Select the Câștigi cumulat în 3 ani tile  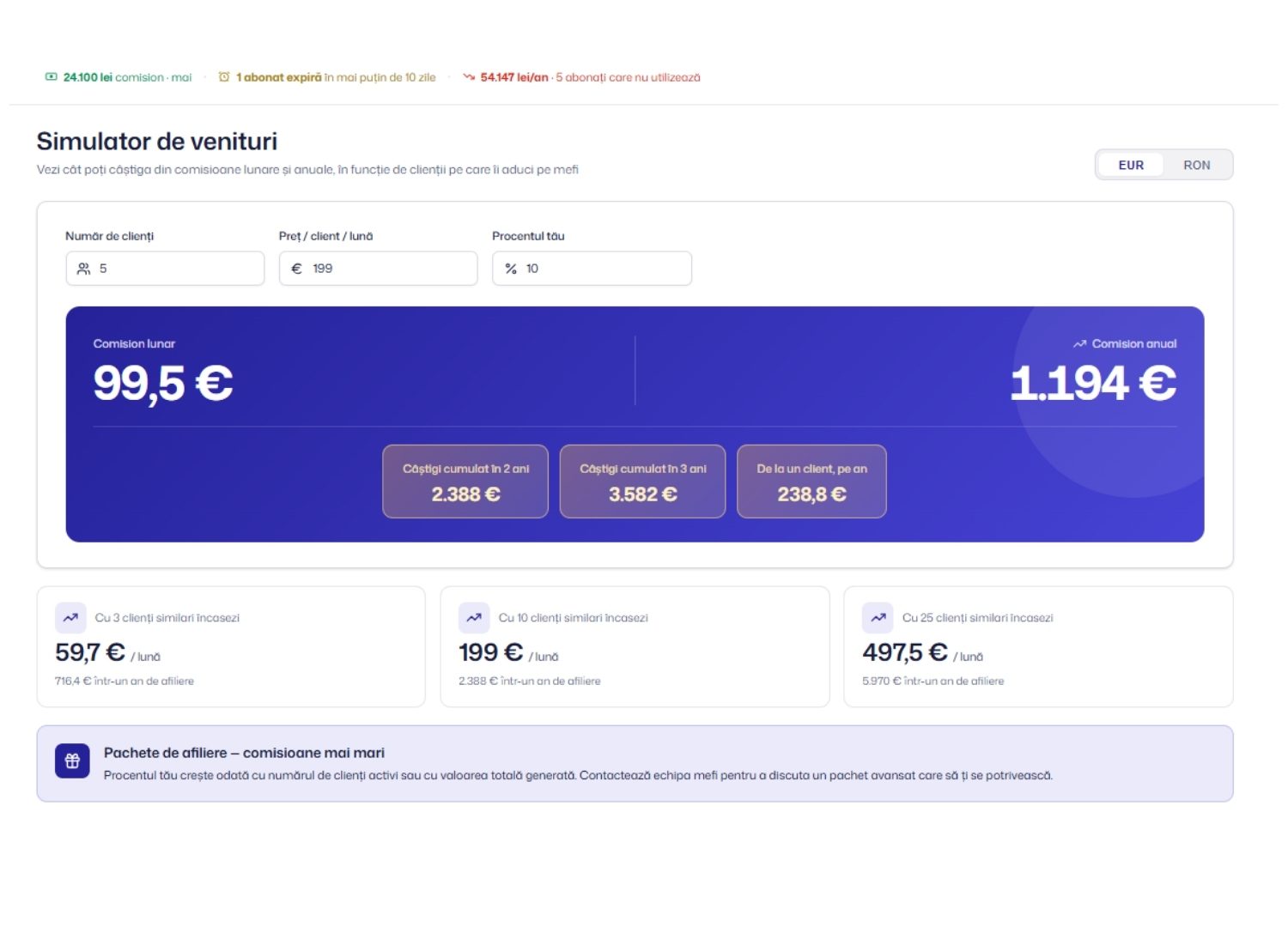point(642,482)
